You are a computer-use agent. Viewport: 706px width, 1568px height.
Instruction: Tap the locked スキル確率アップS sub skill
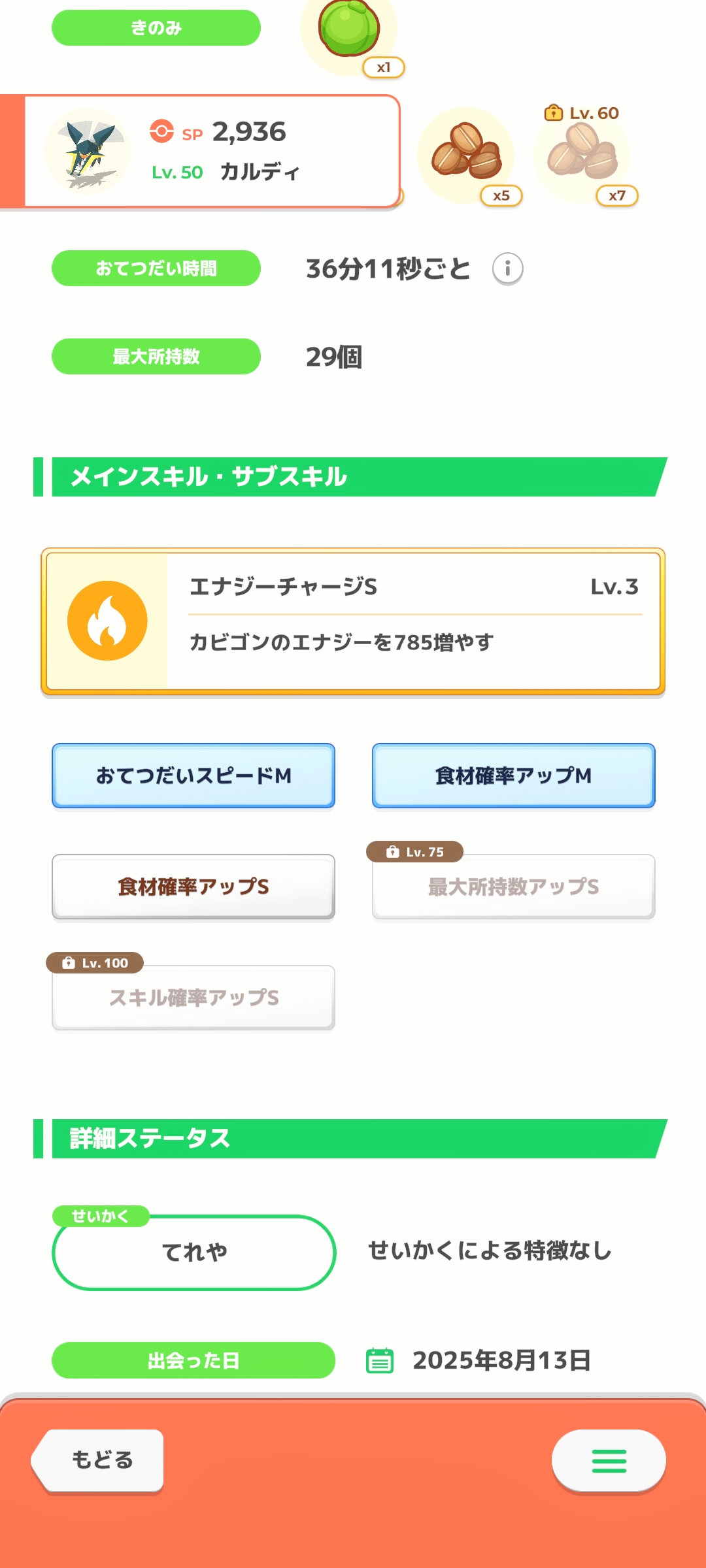193,998
